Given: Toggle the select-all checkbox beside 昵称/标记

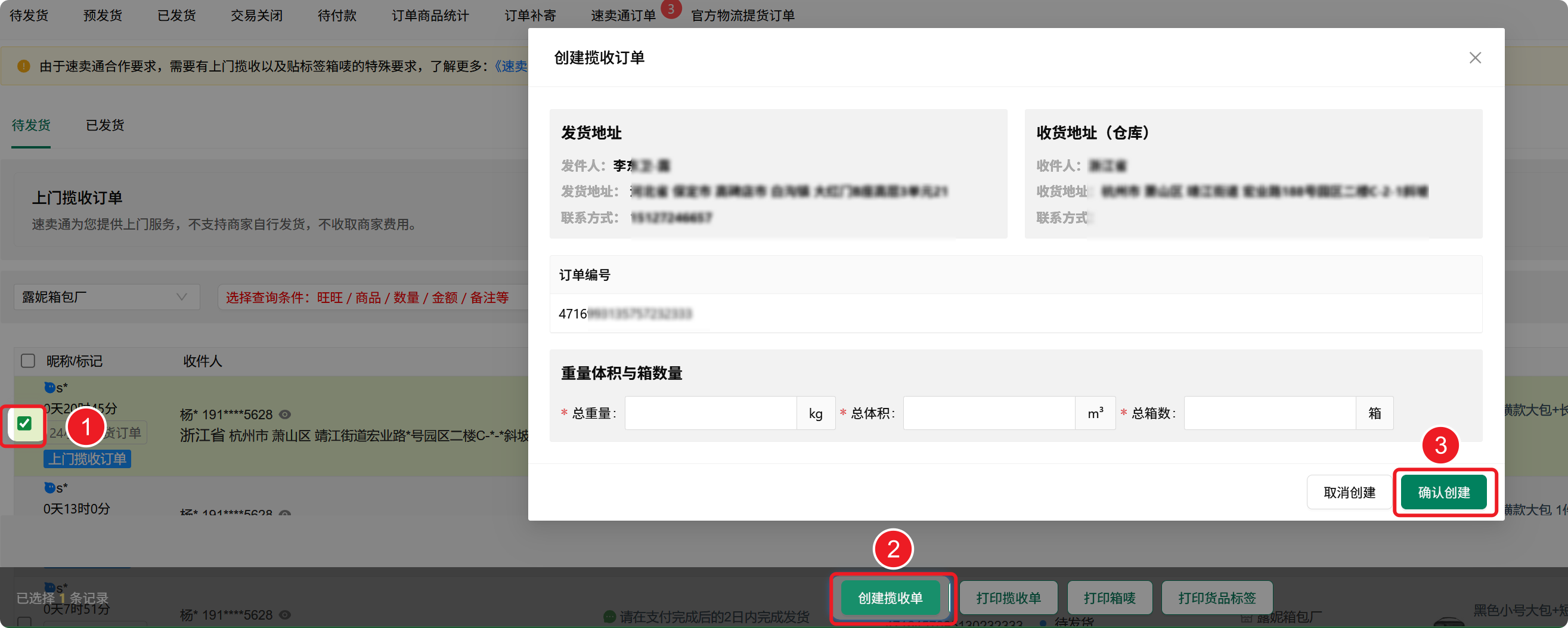Looking at the screenshot, I should coord(28,361).
